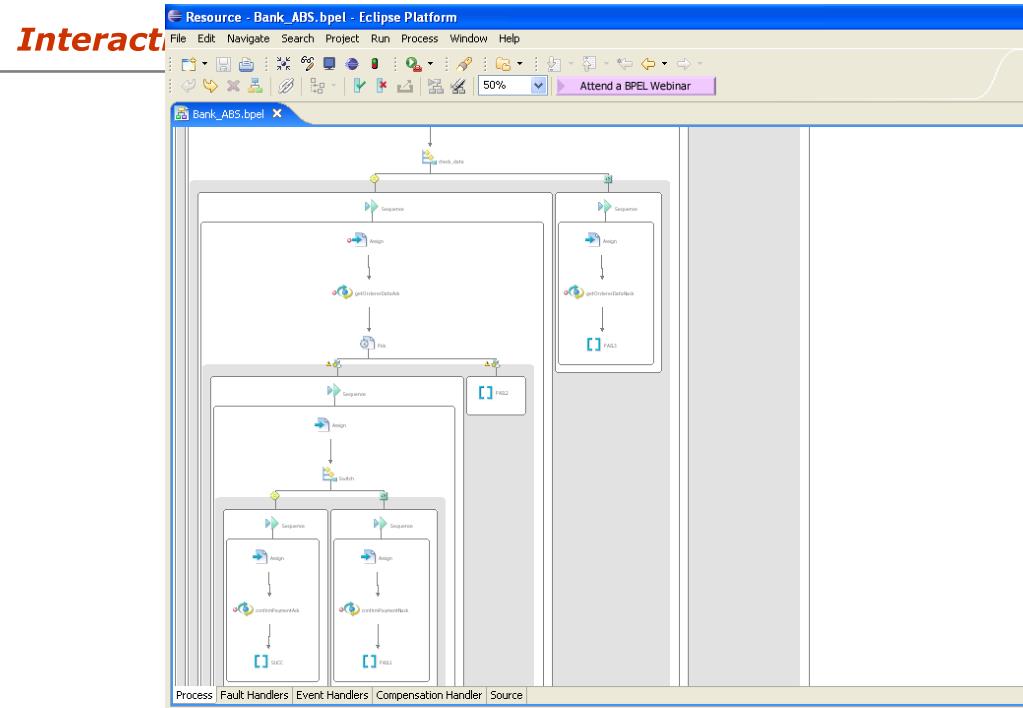Select the confirmPaymentAck invoke activity

tap(244, 609)
